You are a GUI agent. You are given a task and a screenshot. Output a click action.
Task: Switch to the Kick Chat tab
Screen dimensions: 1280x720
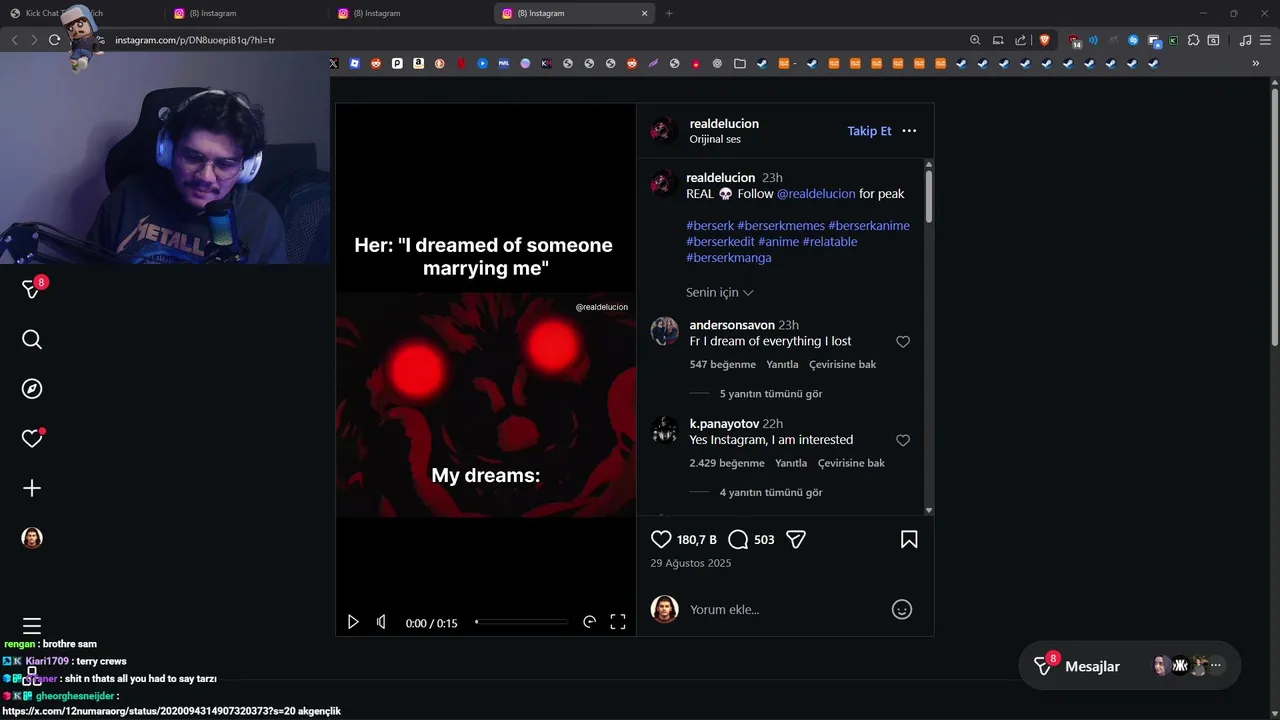click(82, 13)
